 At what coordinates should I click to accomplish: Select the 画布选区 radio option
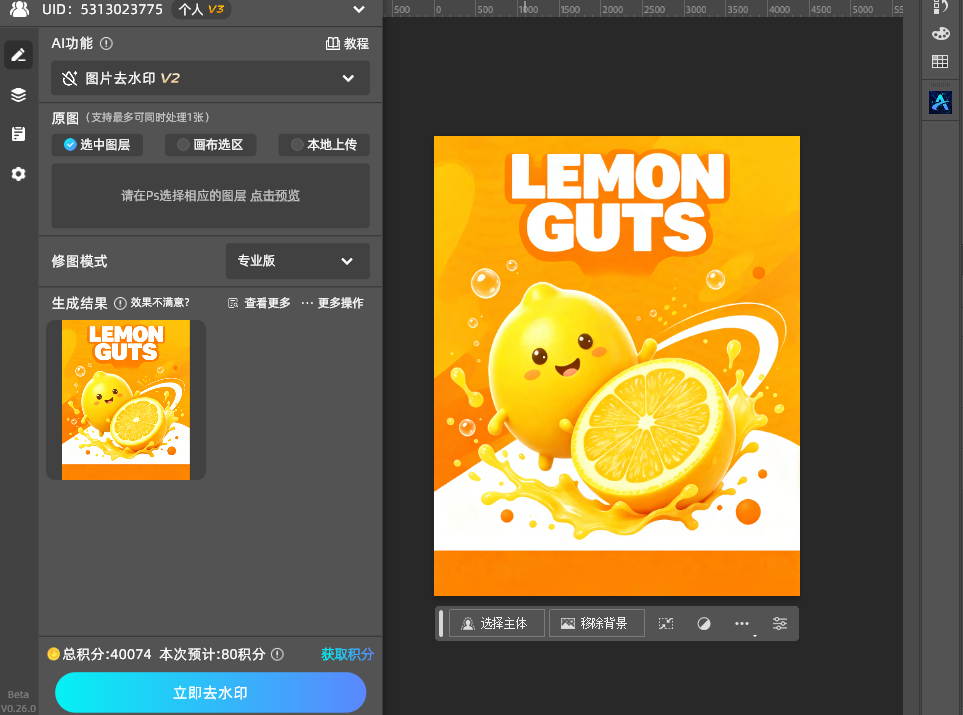211,144
